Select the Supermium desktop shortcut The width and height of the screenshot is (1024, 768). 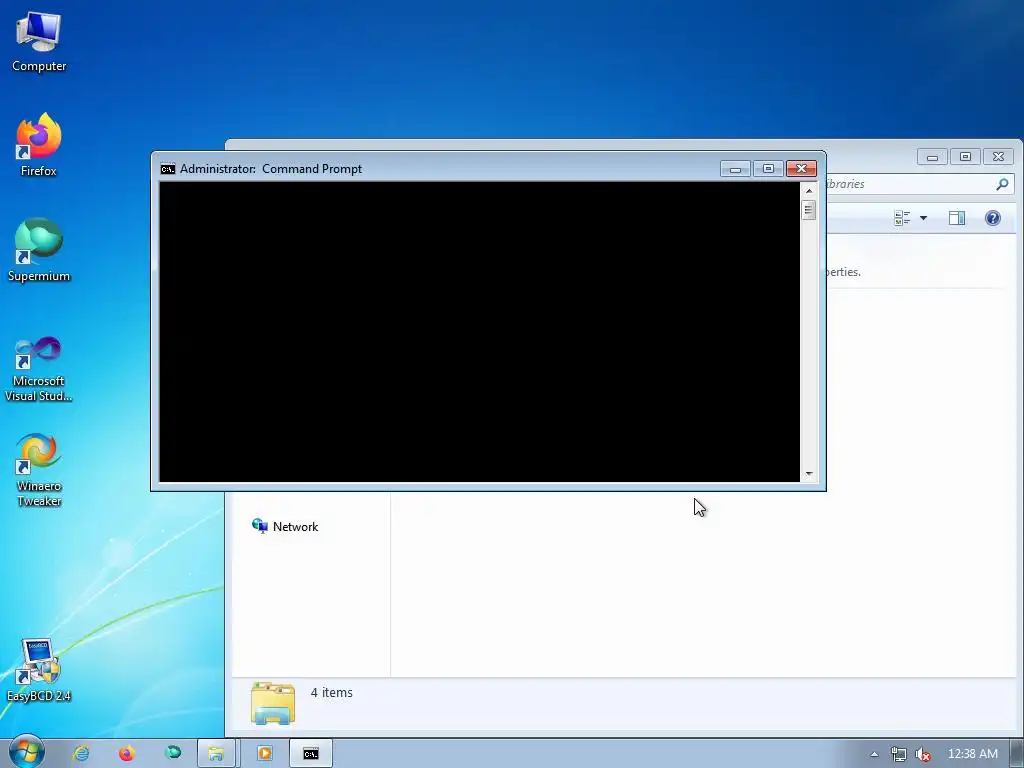39,250
